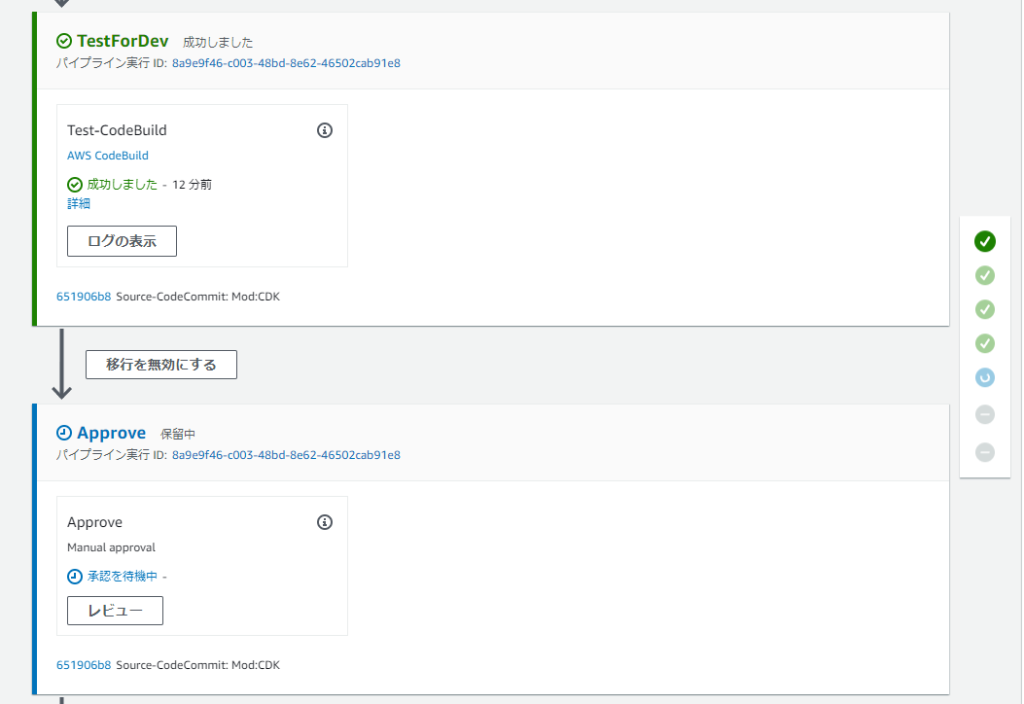Image resolution: width=1024 pixels, height=704 pixels.
Task: Open the pipeline execution ID link under Approve
Action: [x=286, y=455]
